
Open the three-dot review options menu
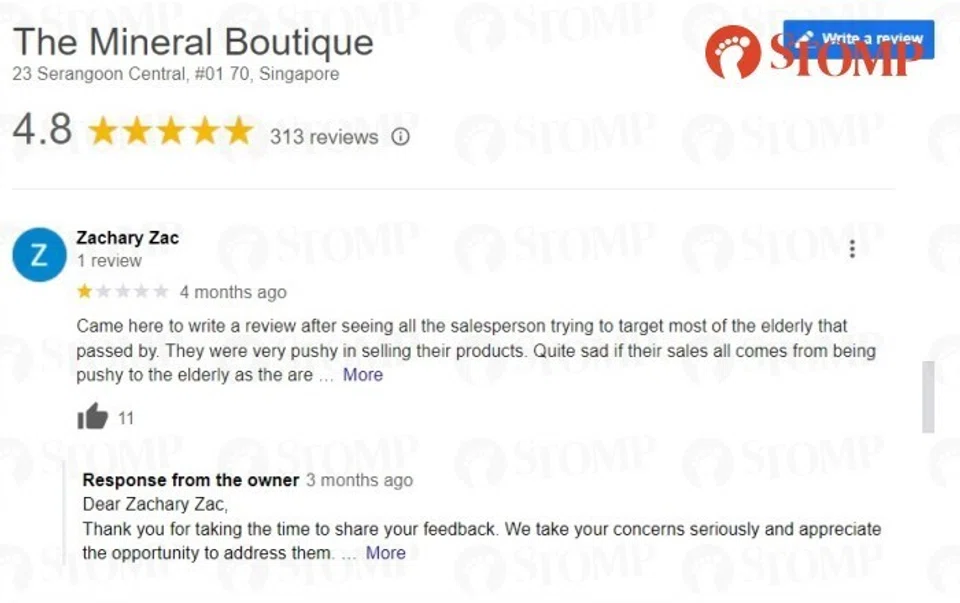point(852,249)
